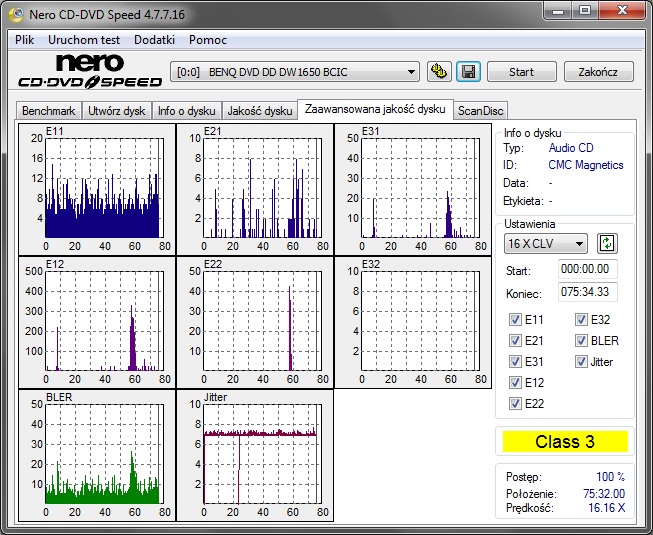
Task: Click the CMC Magnetics ID value
Action: click(586, 165)
